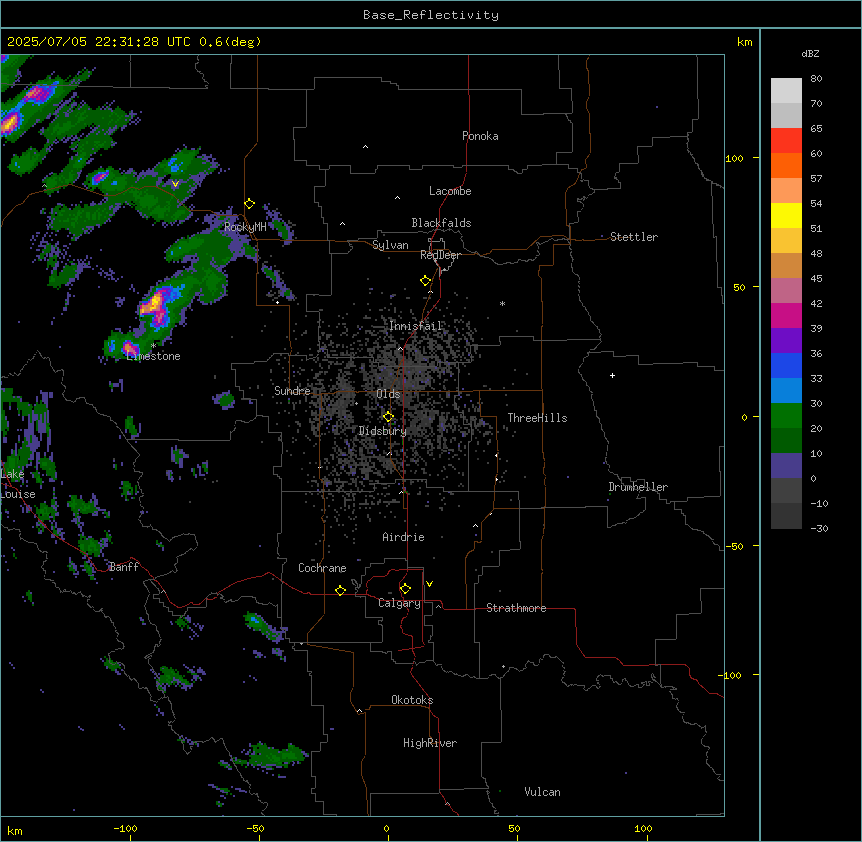Screen dimensions: 862x842
Task: Click the yellow V marker east of Calgary
Action: pos(429,584)
